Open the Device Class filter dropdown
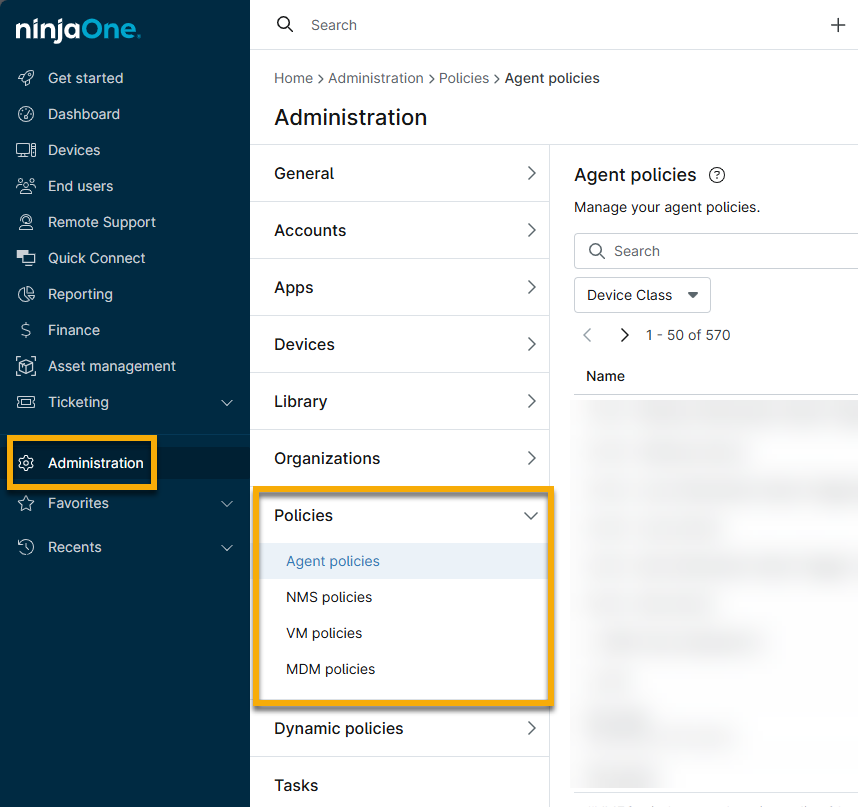 (x=642, y=295)
